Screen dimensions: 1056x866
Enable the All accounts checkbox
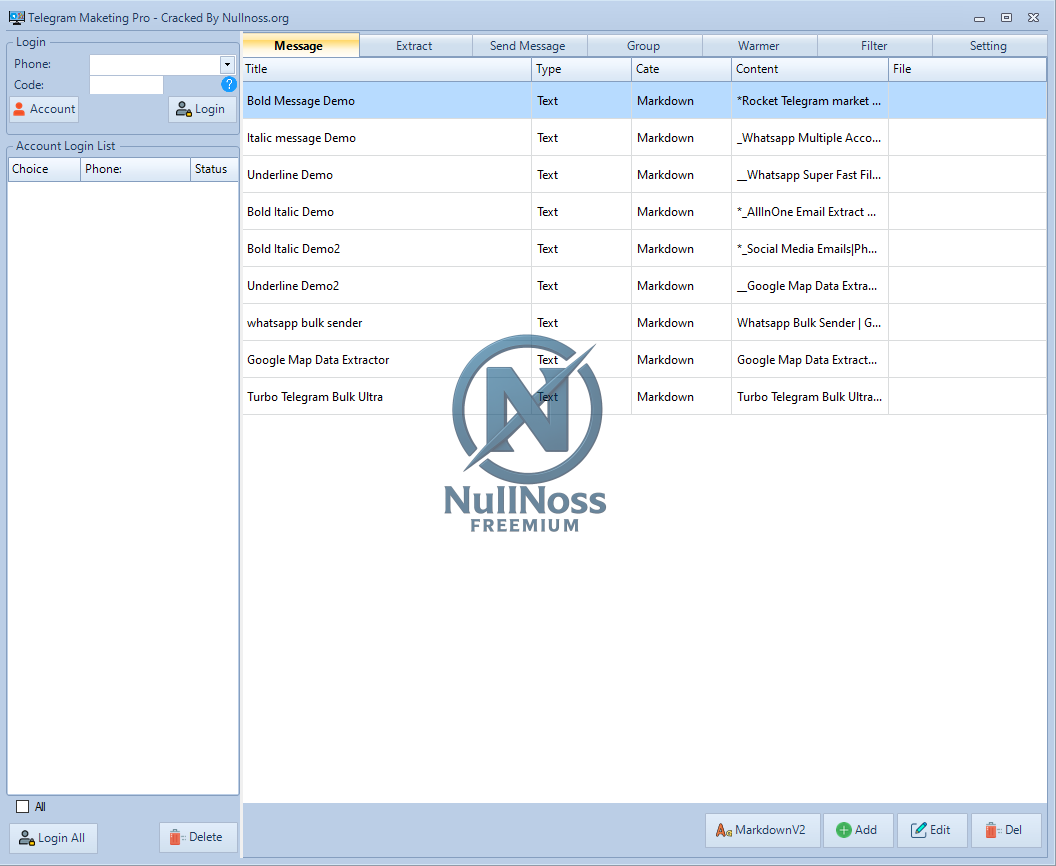tap(23, 807)
